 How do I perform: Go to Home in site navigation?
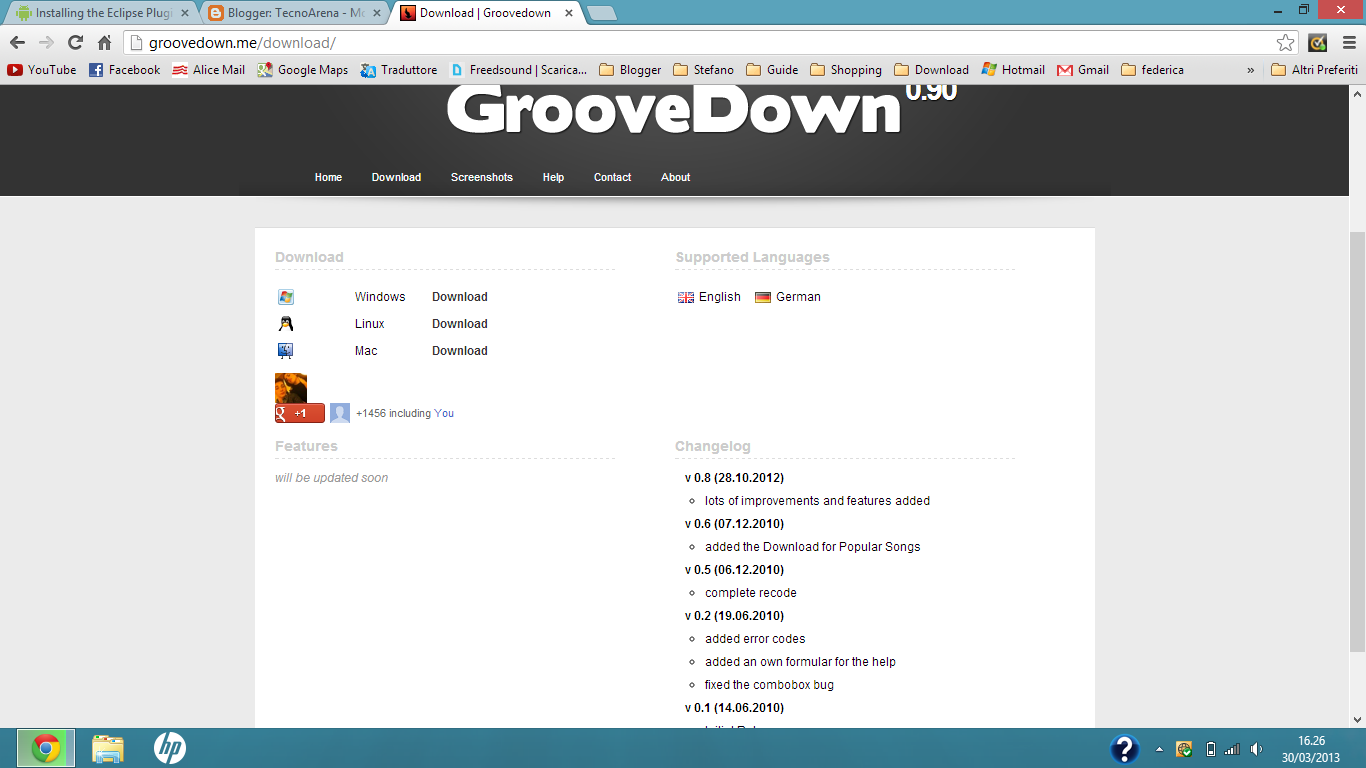pyautogui.click(x=328, y=177)
